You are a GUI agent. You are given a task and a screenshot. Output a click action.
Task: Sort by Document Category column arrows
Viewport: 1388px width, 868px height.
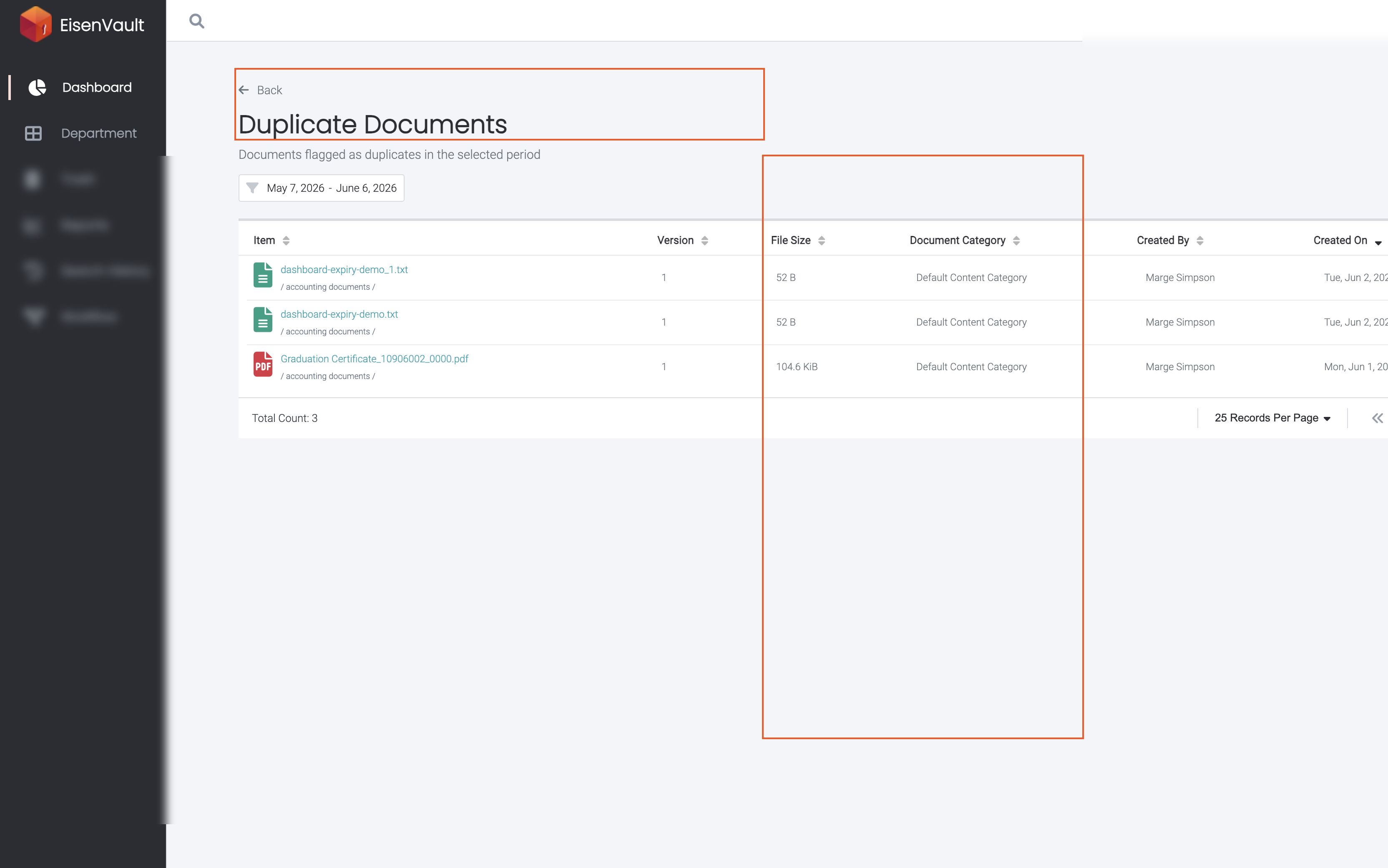click(1016, 241)
